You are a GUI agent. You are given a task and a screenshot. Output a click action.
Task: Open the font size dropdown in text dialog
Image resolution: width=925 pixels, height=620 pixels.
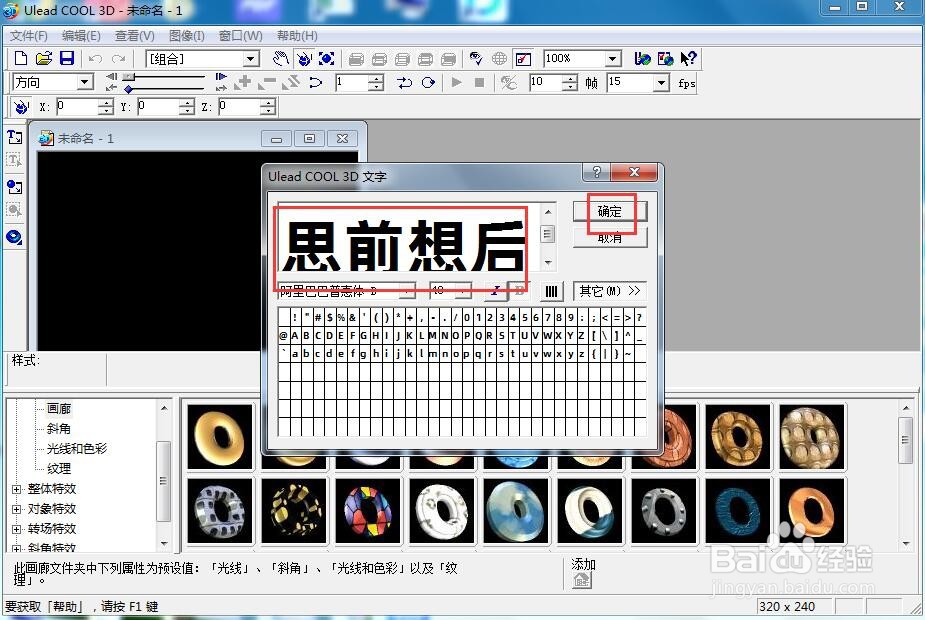click(464, 290)
